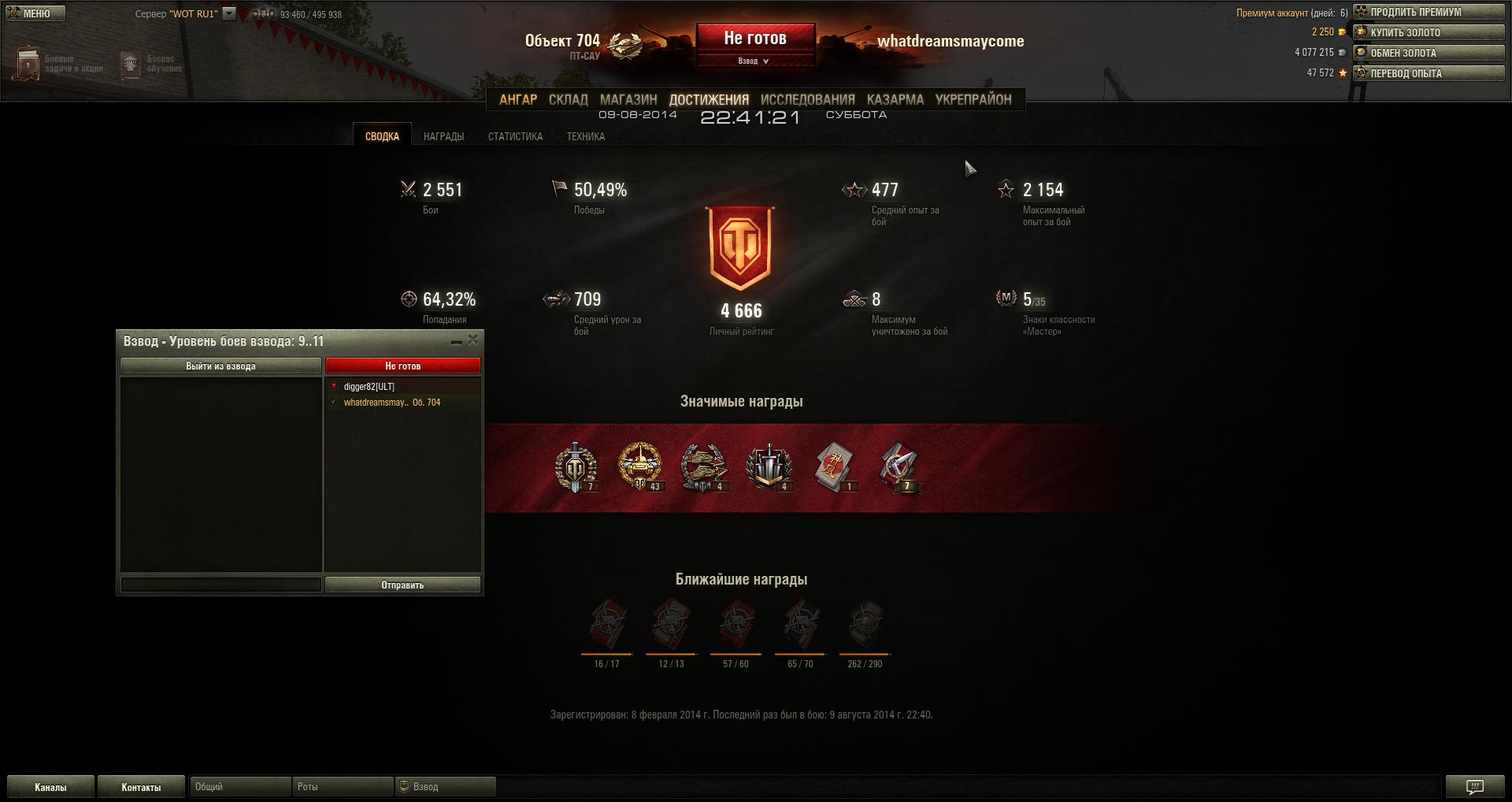
Task: Click the platoon chat message input field
Action: 220,585
